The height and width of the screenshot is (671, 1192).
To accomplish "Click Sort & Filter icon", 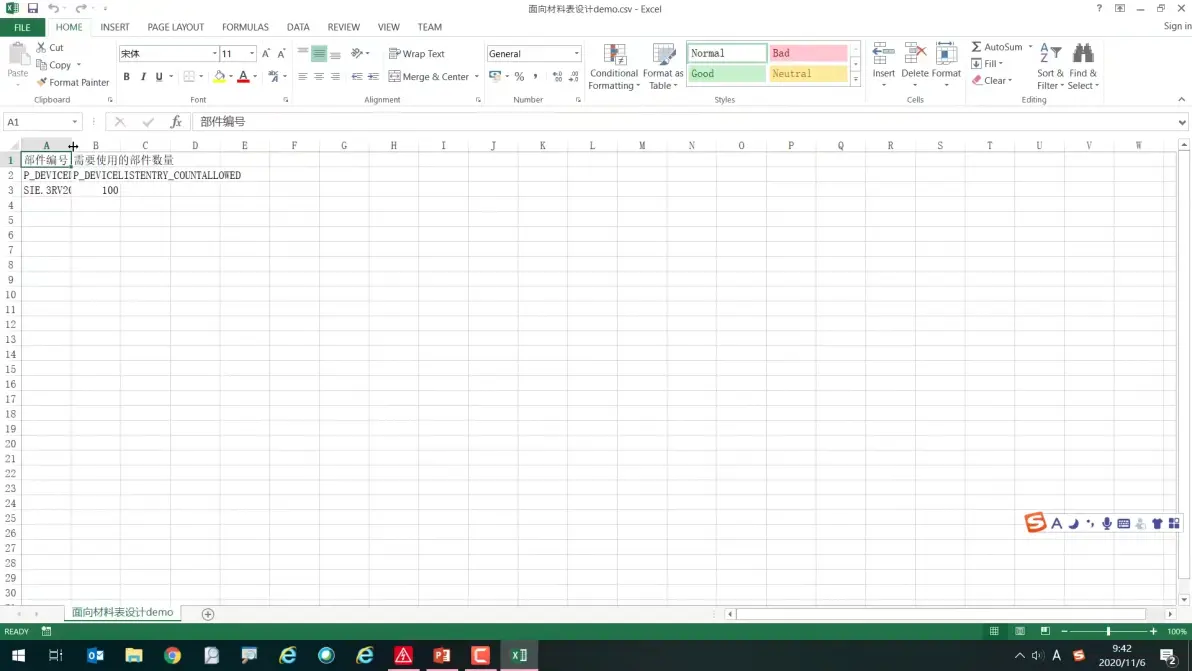I will click(1051, 54).
